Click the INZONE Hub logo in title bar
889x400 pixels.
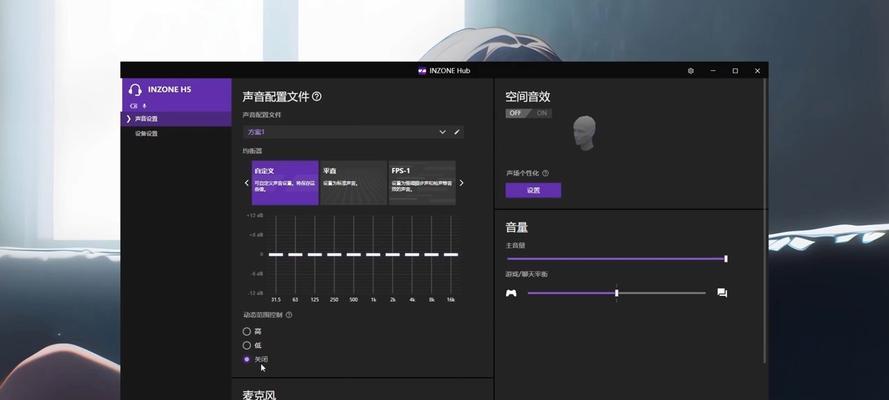point(422,71)
